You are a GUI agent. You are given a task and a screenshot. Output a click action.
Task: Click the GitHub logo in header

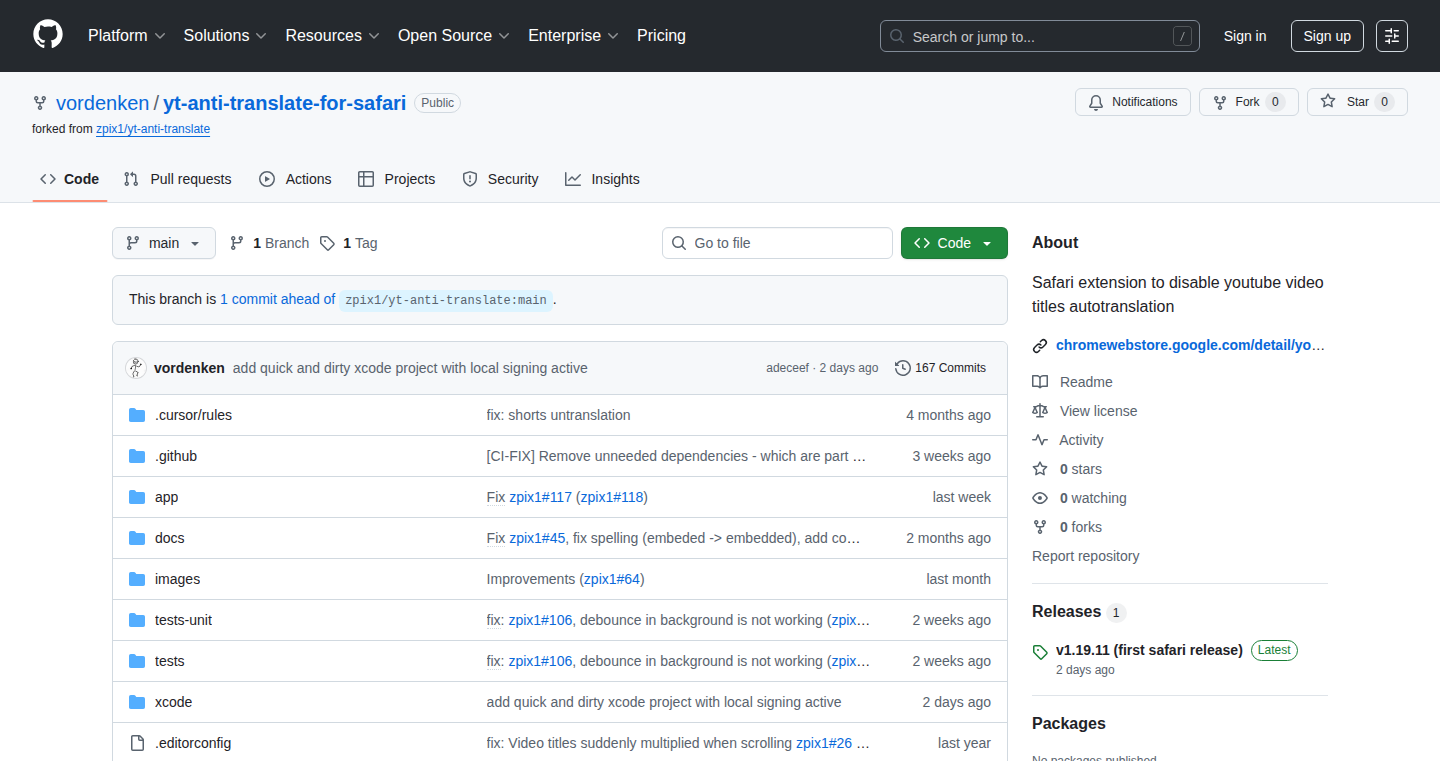pyautogui.click(x=48, y=36)
